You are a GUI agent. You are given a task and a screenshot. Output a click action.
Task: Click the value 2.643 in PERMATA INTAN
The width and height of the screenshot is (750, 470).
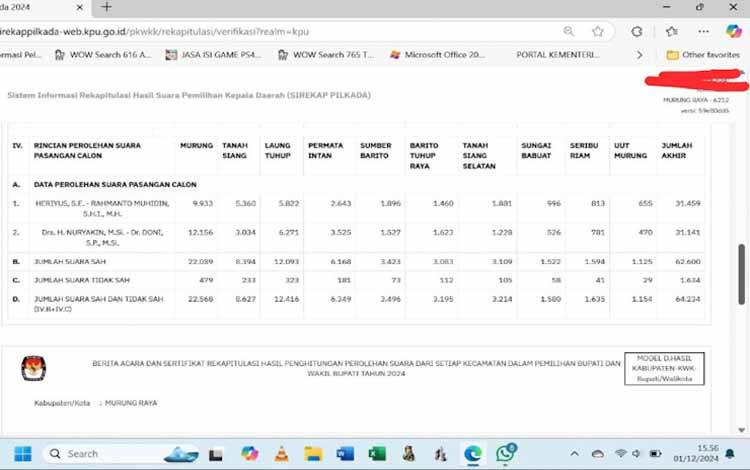tap(341, 203)
